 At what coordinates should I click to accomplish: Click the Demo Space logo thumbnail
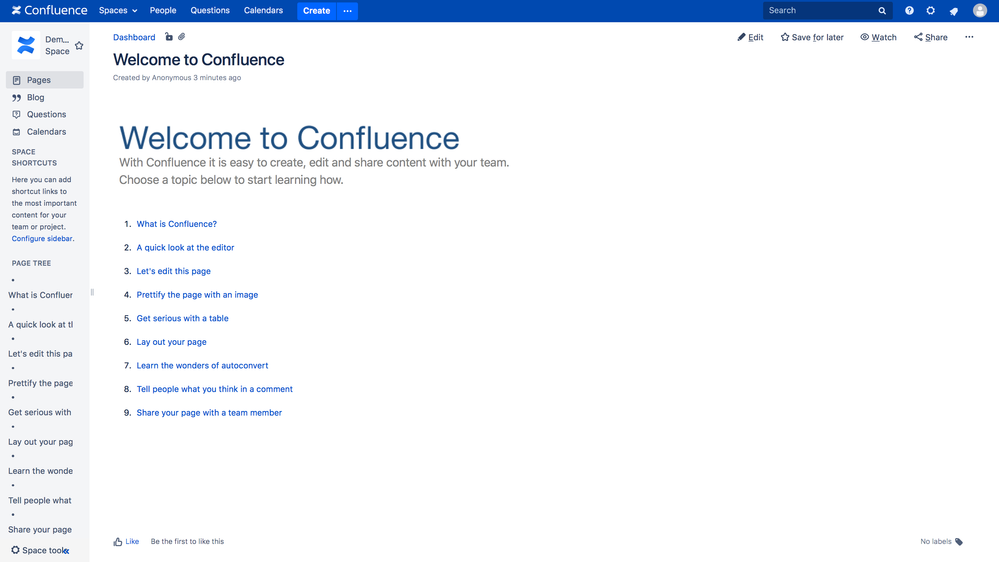(26, 45)
